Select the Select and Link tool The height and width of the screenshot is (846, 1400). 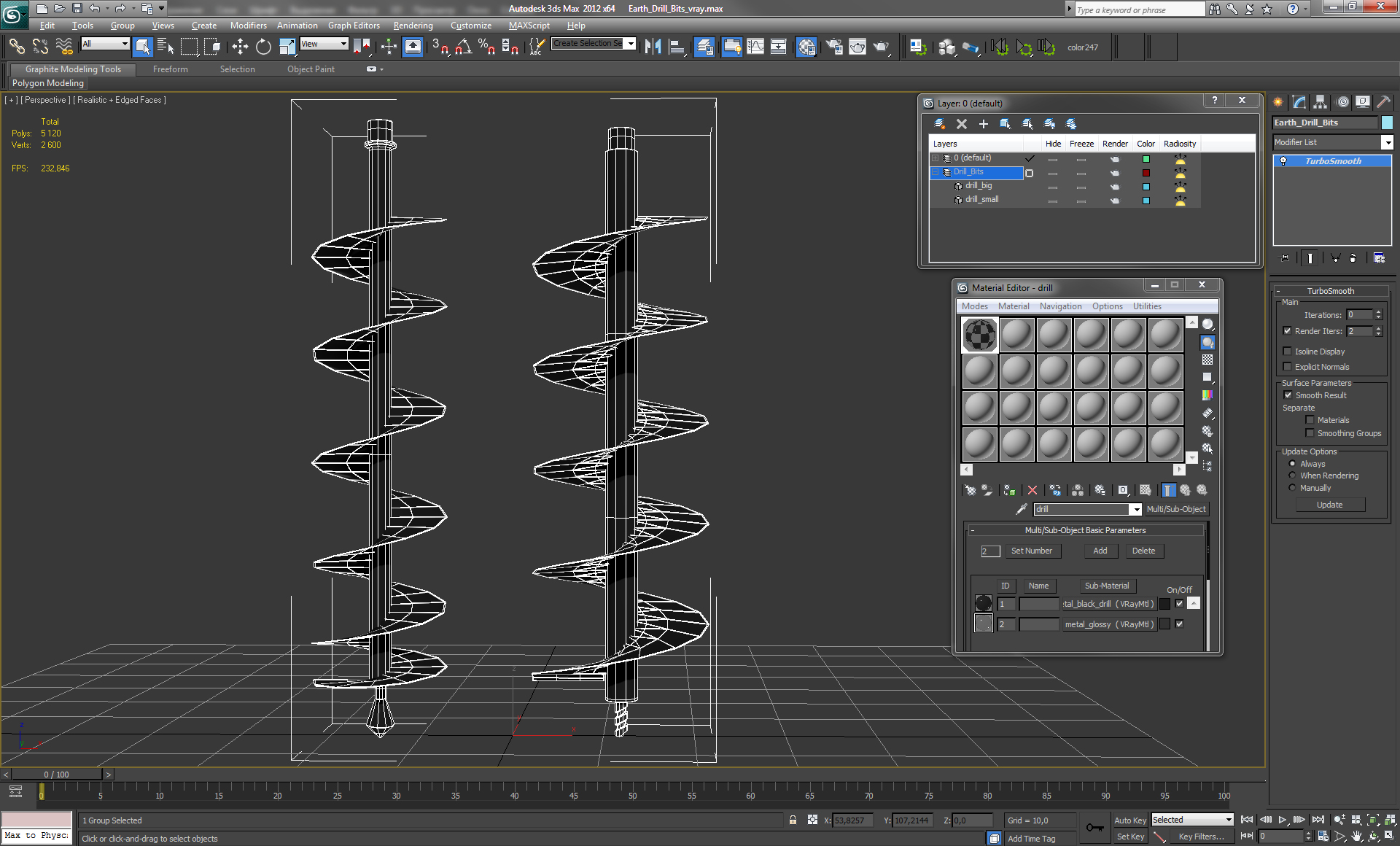16,47
